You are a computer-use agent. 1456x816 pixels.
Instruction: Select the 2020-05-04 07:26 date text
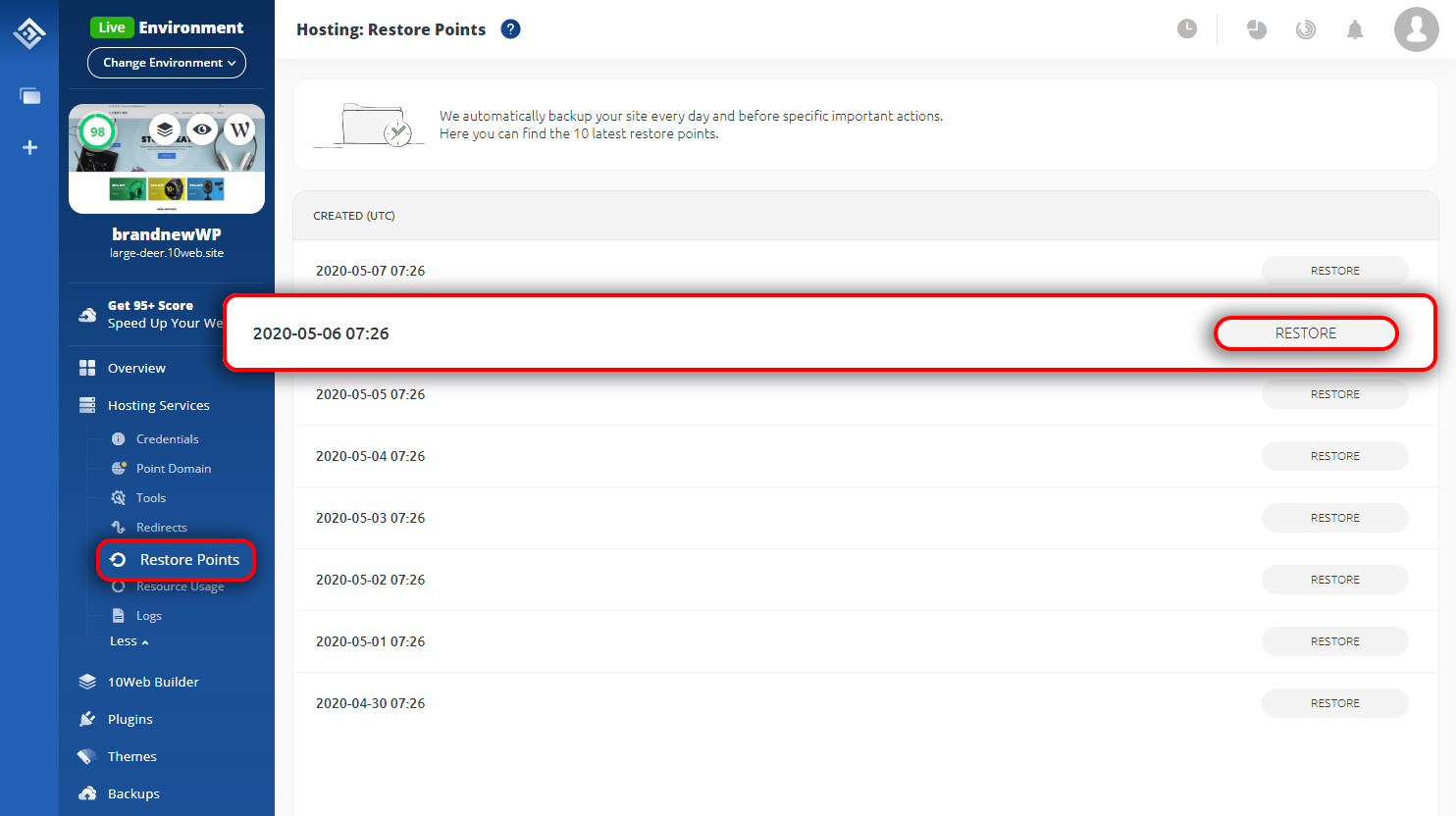[x=370, y=456]
